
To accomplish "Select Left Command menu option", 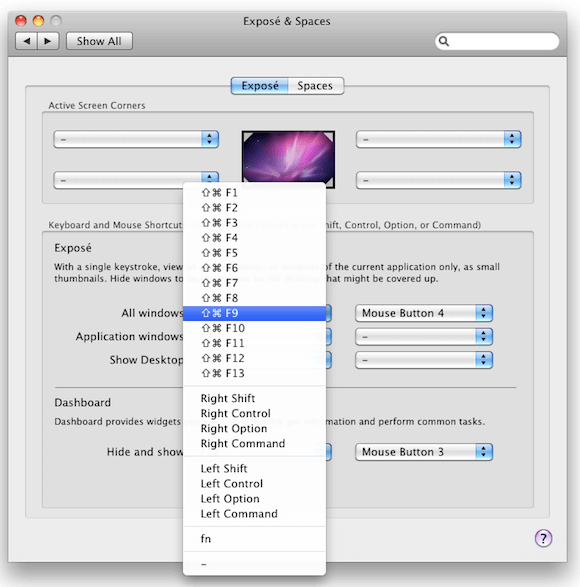I will 254,514.
